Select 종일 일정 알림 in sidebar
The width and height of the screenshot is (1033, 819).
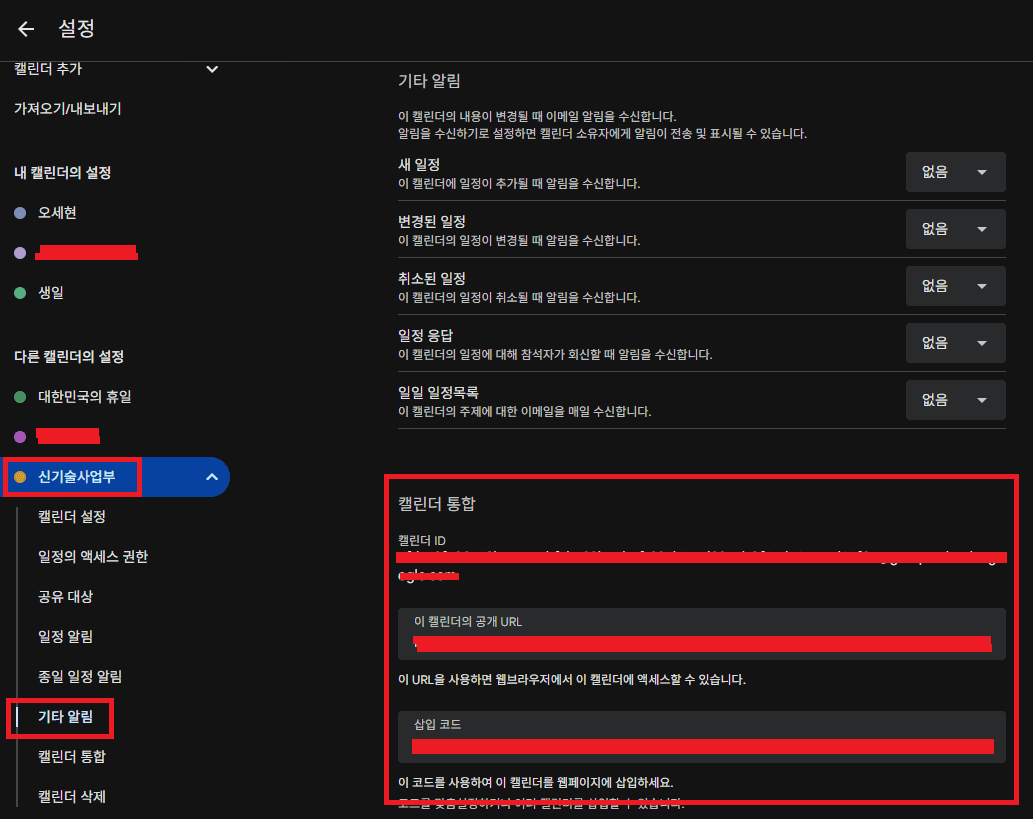[x=80, y=677]
